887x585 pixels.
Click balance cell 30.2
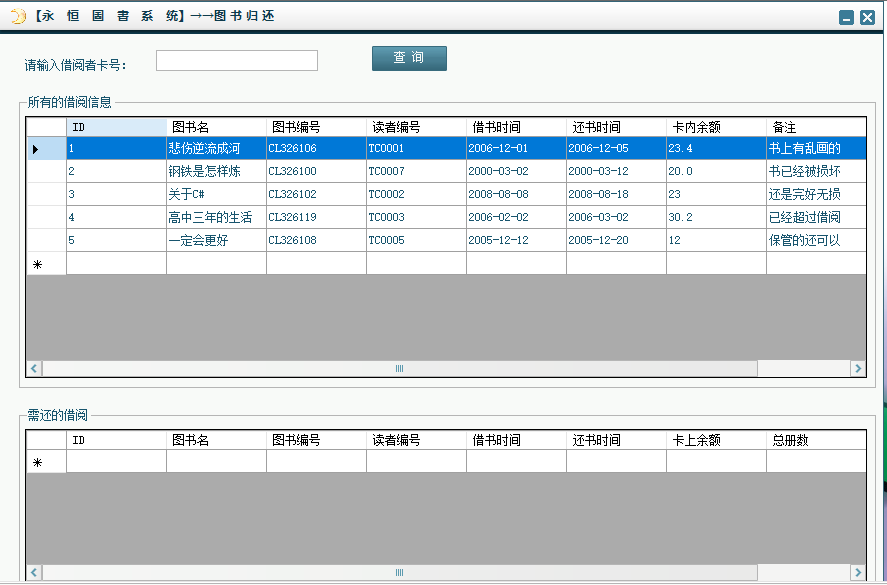(716, 217)
